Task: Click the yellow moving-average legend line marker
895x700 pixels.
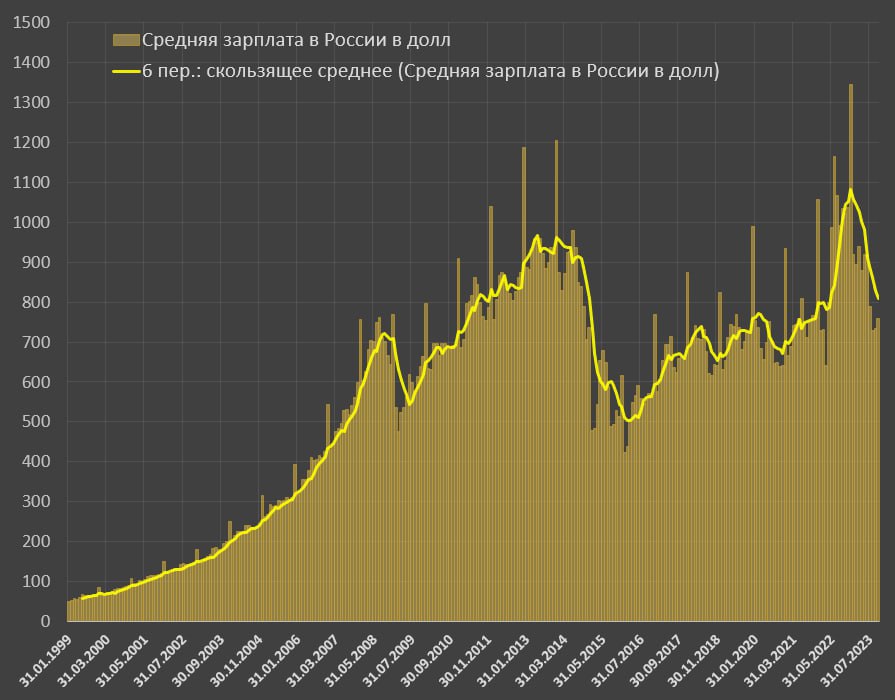Action: [x=125, y=71]
